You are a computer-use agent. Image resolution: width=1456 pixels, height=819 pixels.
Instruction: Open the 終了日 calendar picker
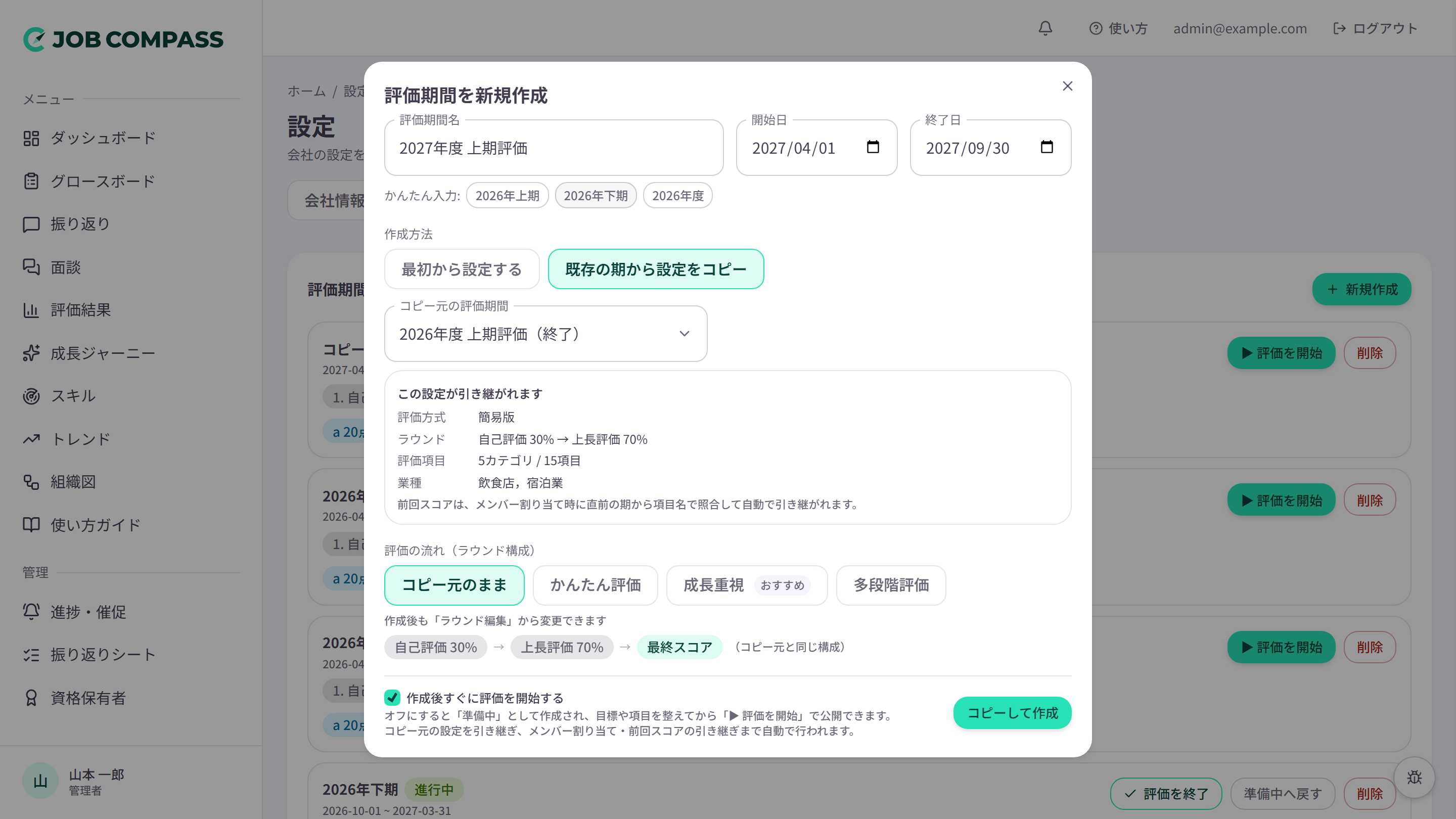(1047, 147)
